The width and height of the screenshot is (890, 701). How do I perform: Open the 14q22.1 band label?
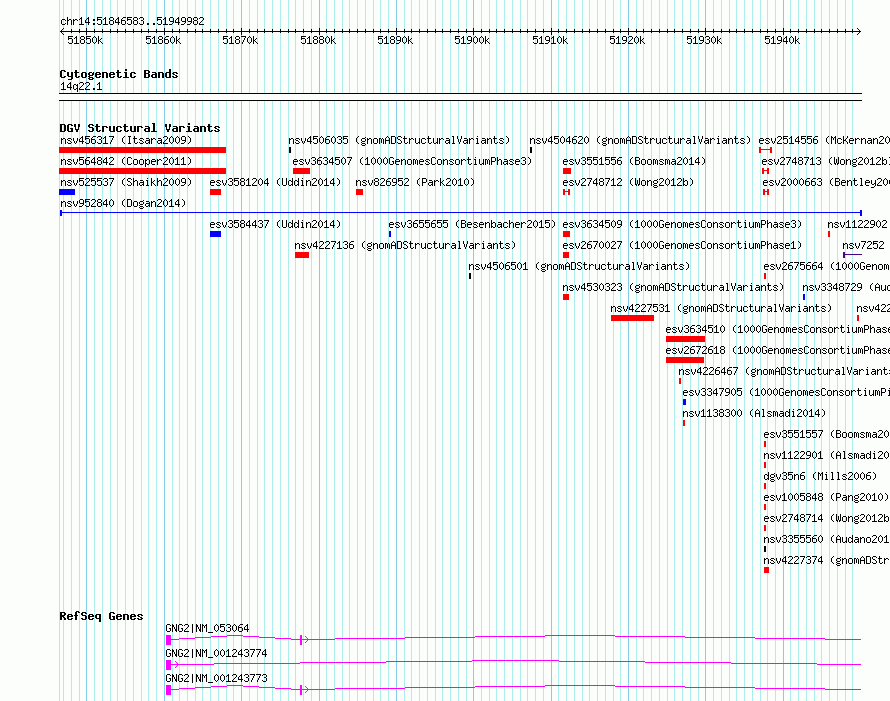pyautogui.click(x=81, y=86)
